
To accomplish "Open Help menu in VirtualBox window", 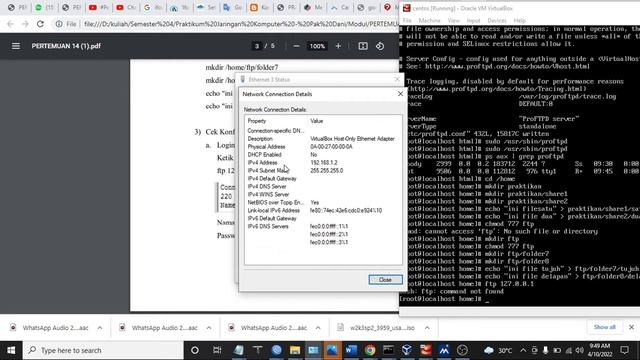I will pyautogui.click(x=520, y=20).
